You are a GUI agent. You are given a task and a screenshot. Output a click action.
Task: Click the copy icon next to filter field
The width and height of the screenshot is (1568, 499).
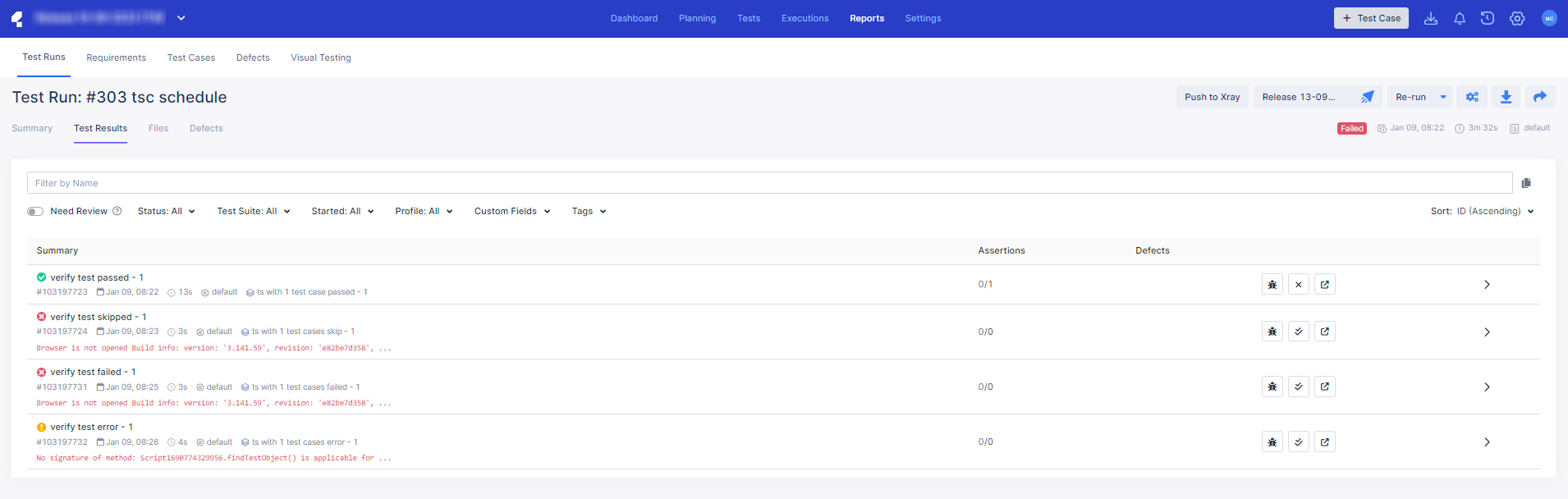click(1525, 183)
